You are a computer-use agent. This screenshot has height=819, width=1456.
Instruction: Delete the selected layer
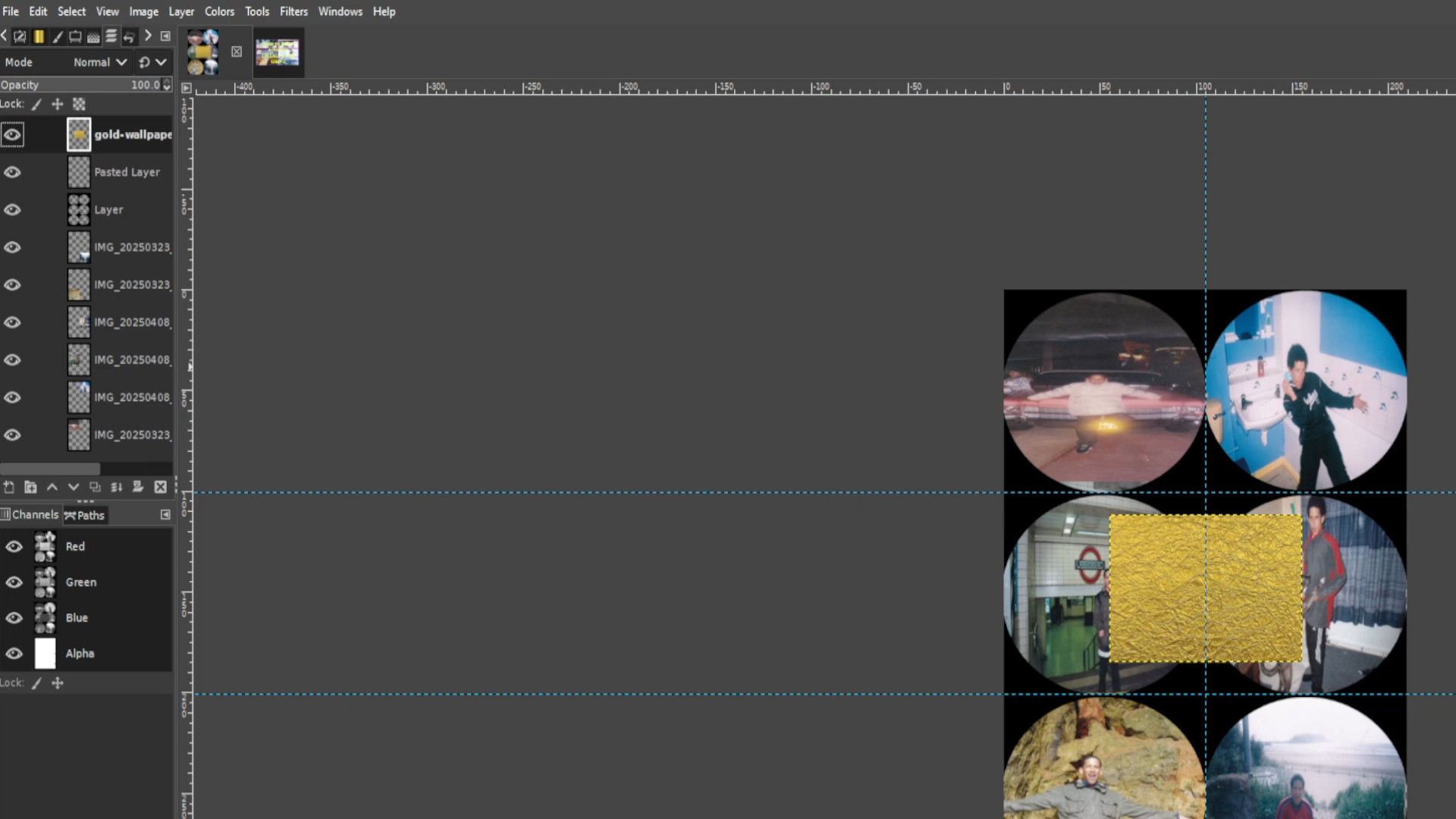point(160,487)
